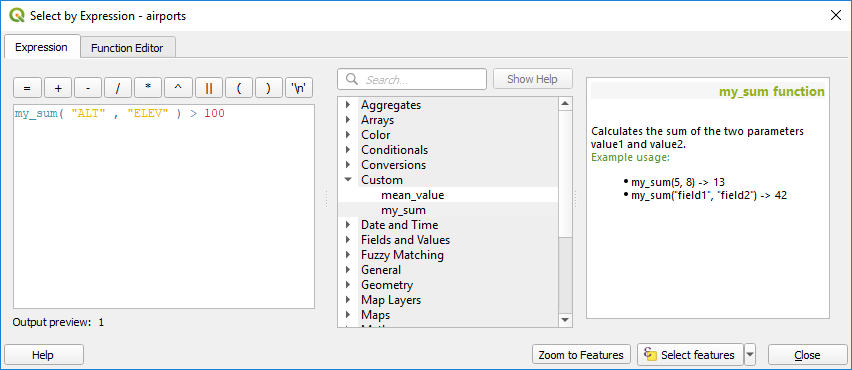This screenshot has height=370, width=852.
Task: Insert the division operator
Action: [x=118, y=88]
